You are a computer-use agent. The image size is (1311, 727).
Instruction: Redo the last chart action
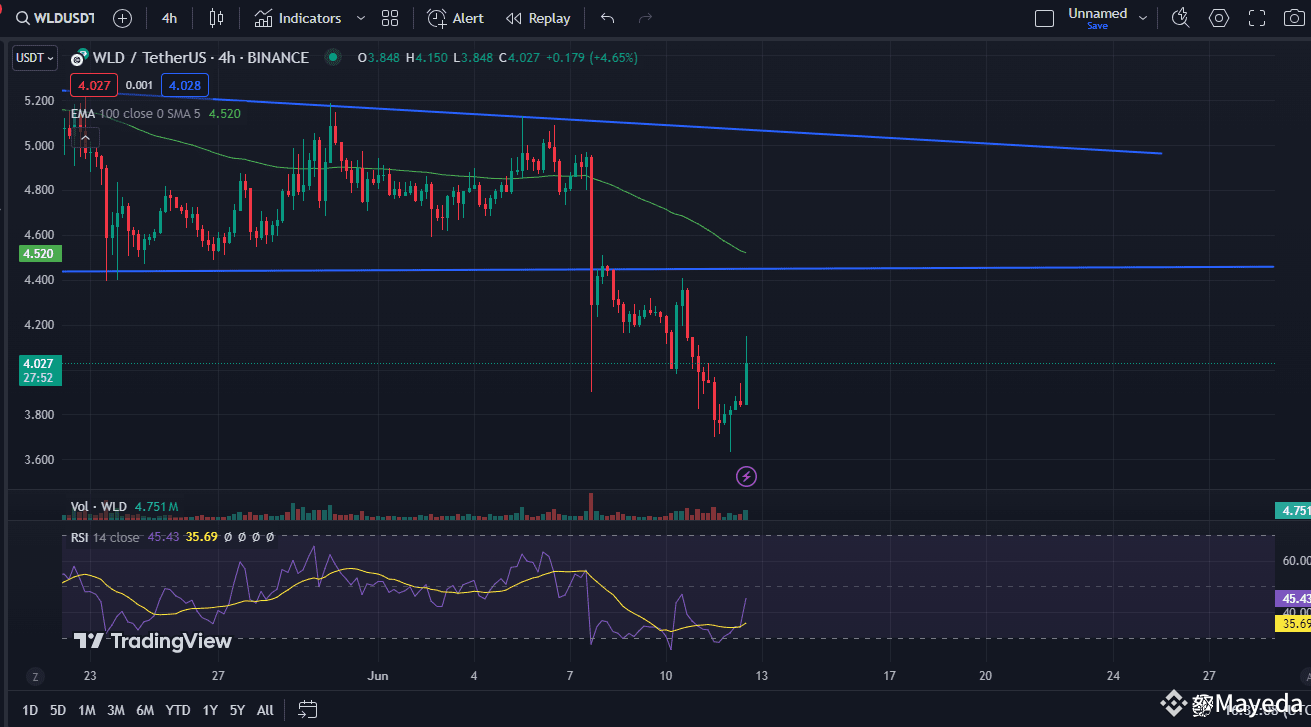pyautogui.click(x=644, y=17)
